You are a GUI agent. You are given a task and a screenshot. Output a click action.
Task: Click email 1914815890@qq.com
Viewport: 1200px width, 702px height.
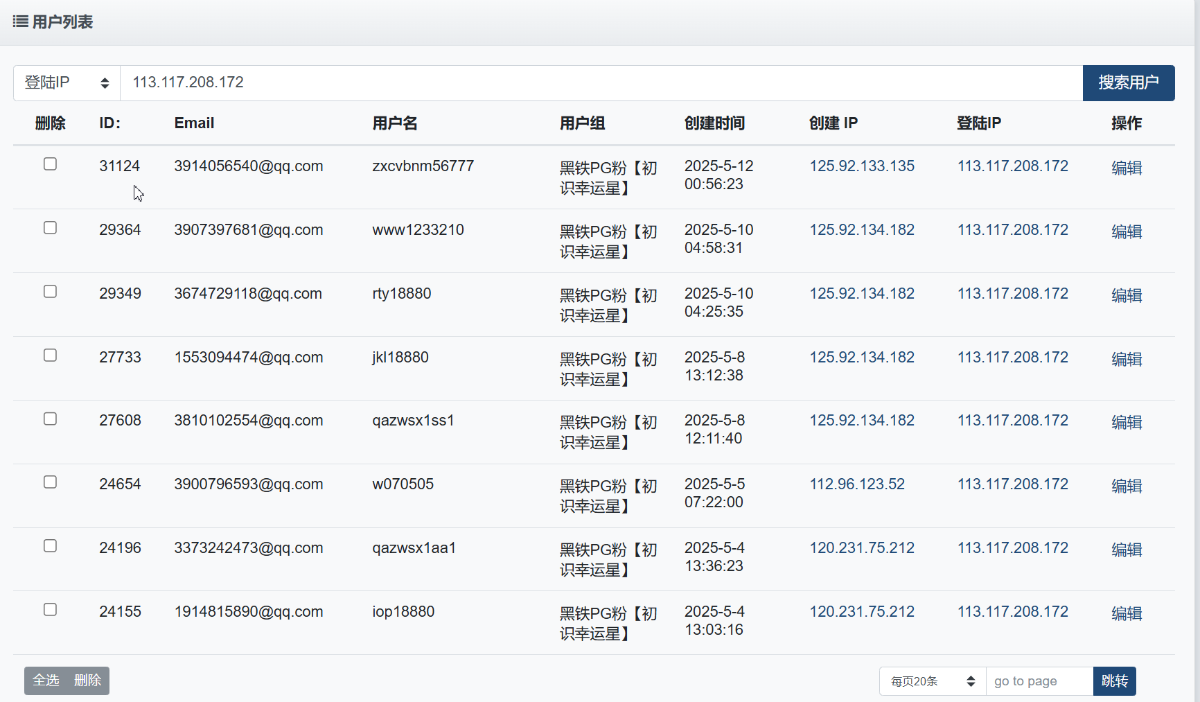[248, 612]
